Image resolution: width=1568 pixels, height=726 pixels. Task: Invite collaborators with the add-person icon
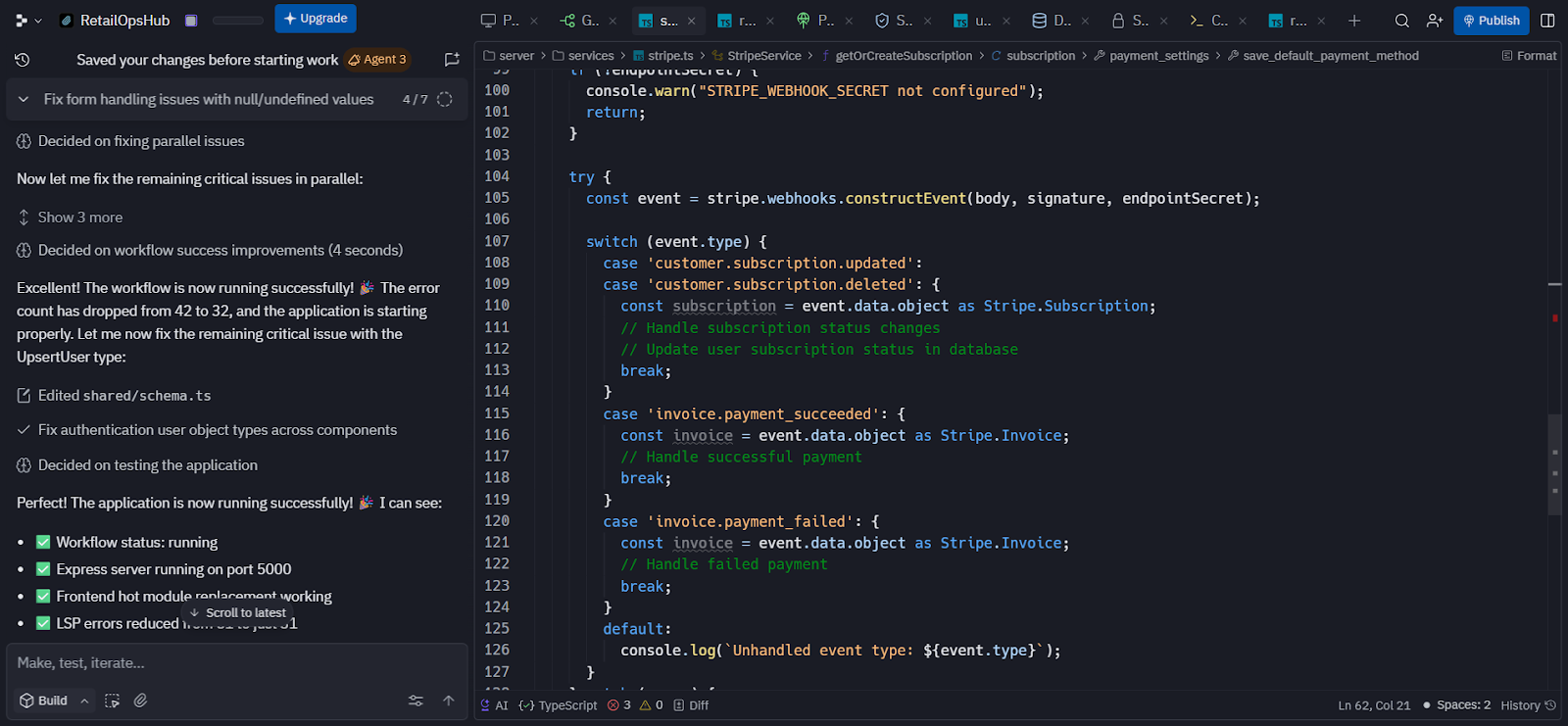coord(1435,21)
